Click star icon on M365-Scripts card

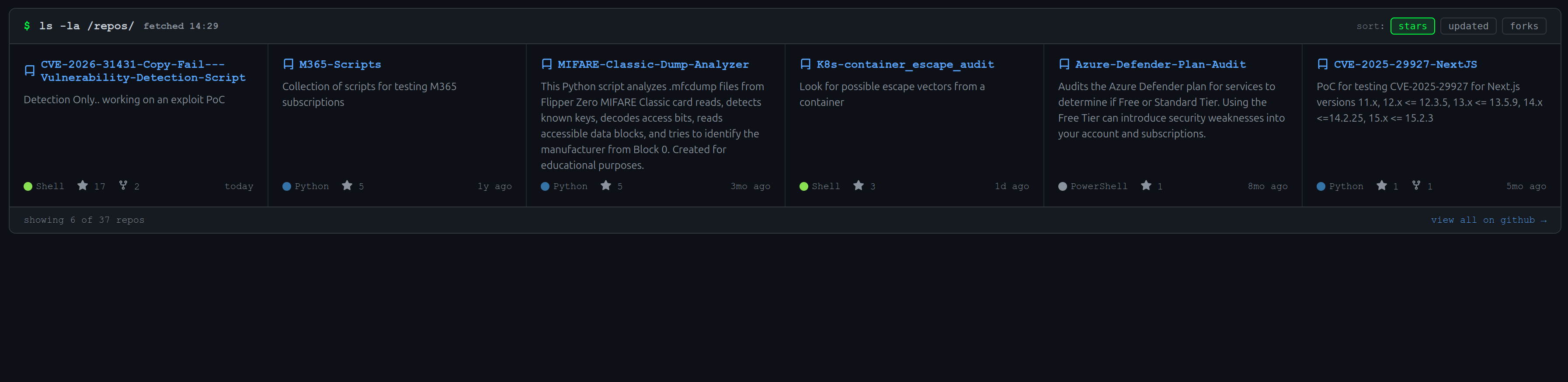tap(347, 185)
